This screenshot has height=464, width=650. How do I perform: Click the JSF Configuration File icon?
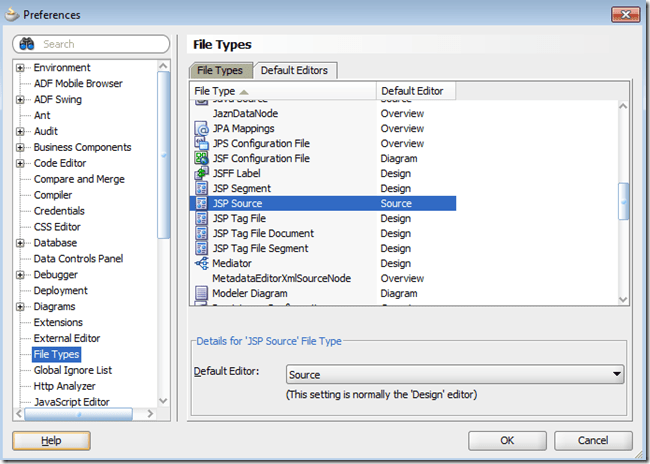point(201,158)
